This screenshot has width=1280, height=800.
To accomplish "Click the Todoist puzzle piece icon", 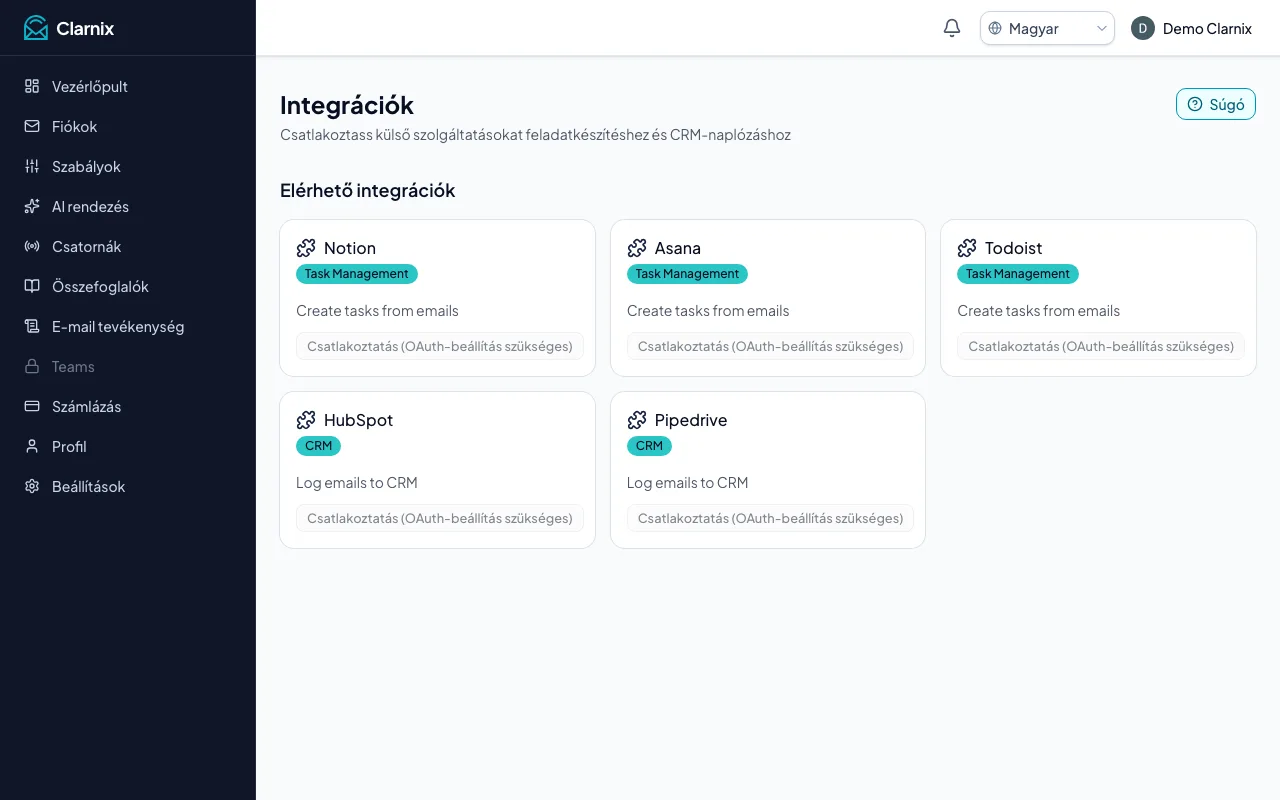I will [967, 248].
